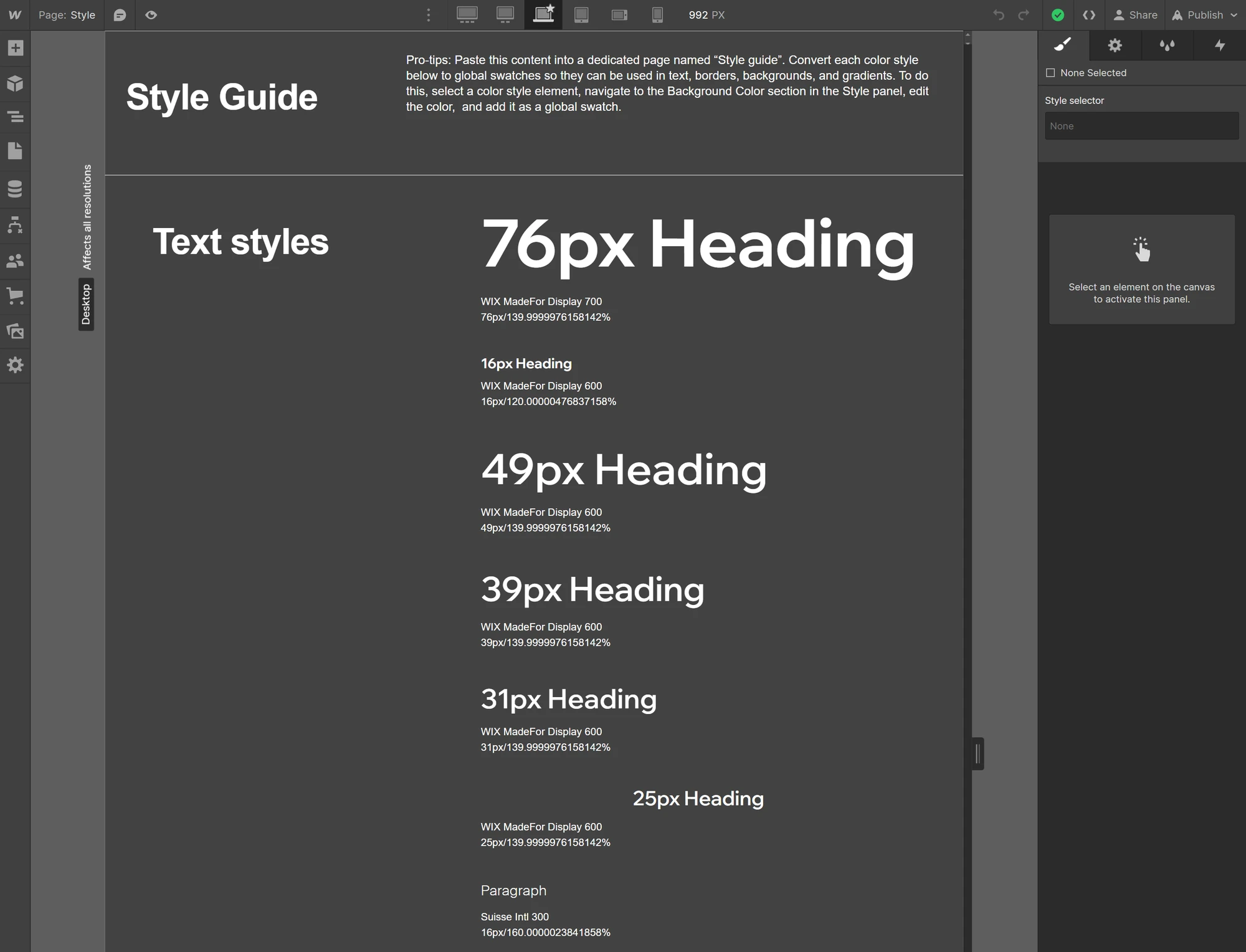The height and width of the screenshot is (952, 1246).
Task: Click the canvas width resize handle
Action: [978, 754]
